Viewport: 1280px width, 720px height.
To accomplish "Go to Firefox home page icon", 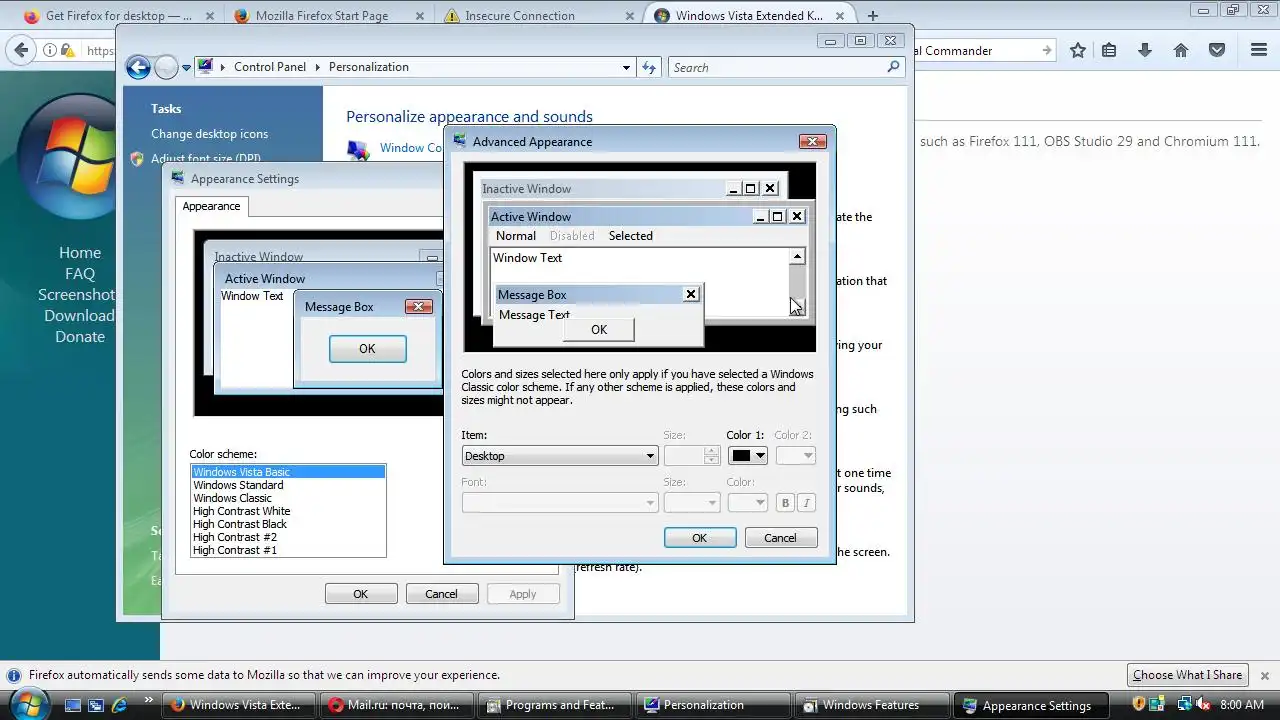I will click(x=1181, y=50).
